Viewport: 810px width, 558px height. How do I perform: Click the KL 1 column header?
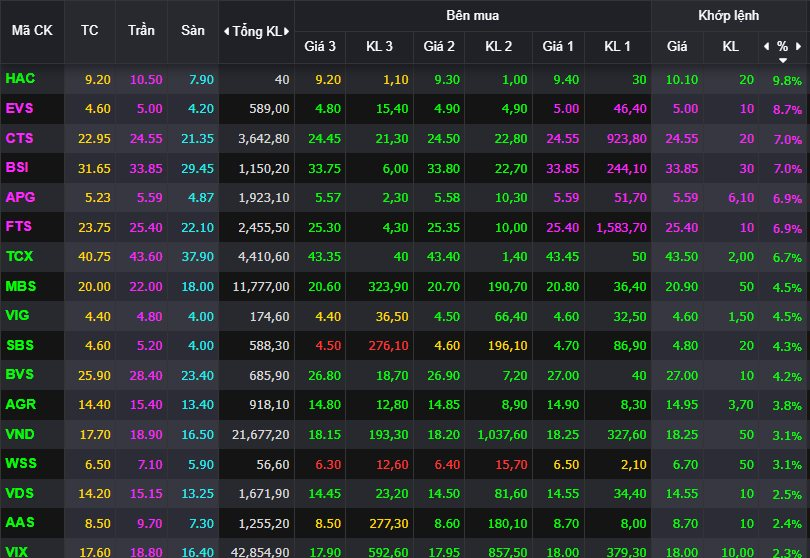617,46
